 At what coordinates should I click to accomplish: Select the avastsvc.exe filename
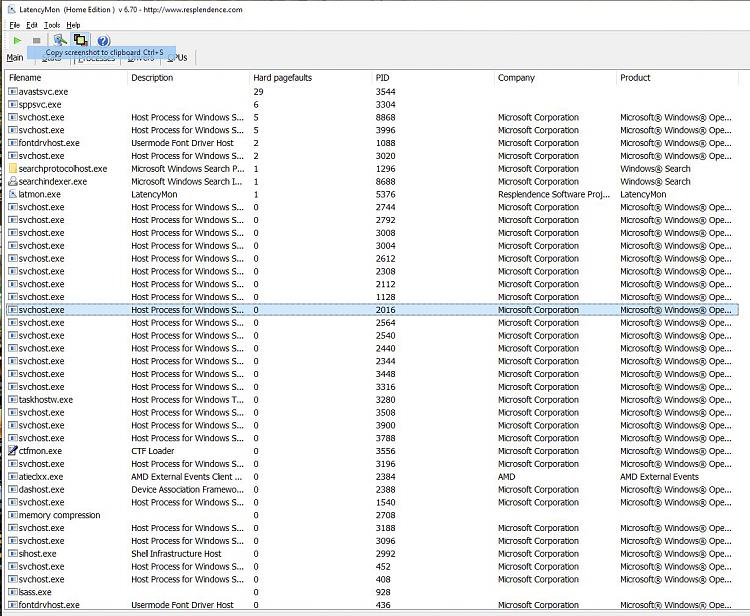pyautogui.click(x=43, y=91)
